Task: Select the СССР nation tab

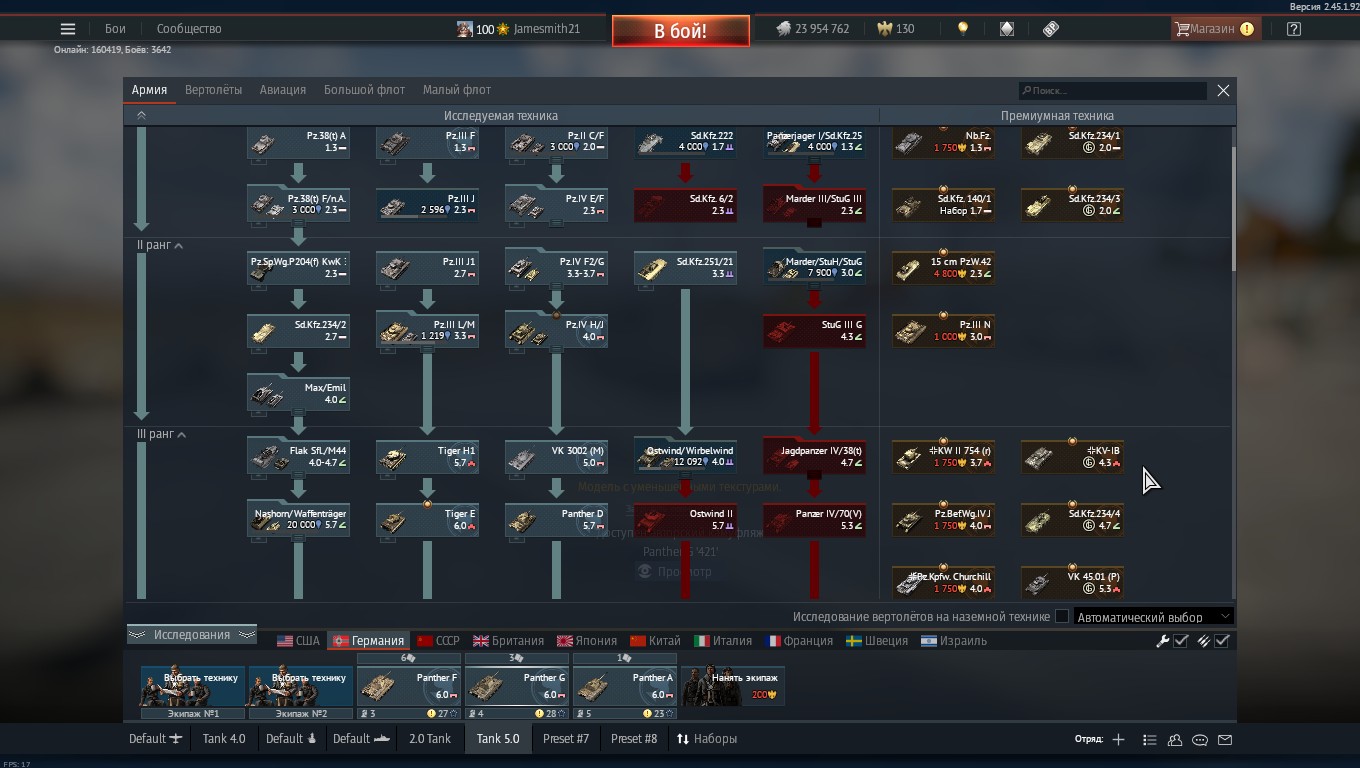Action: tap(438, 641)
